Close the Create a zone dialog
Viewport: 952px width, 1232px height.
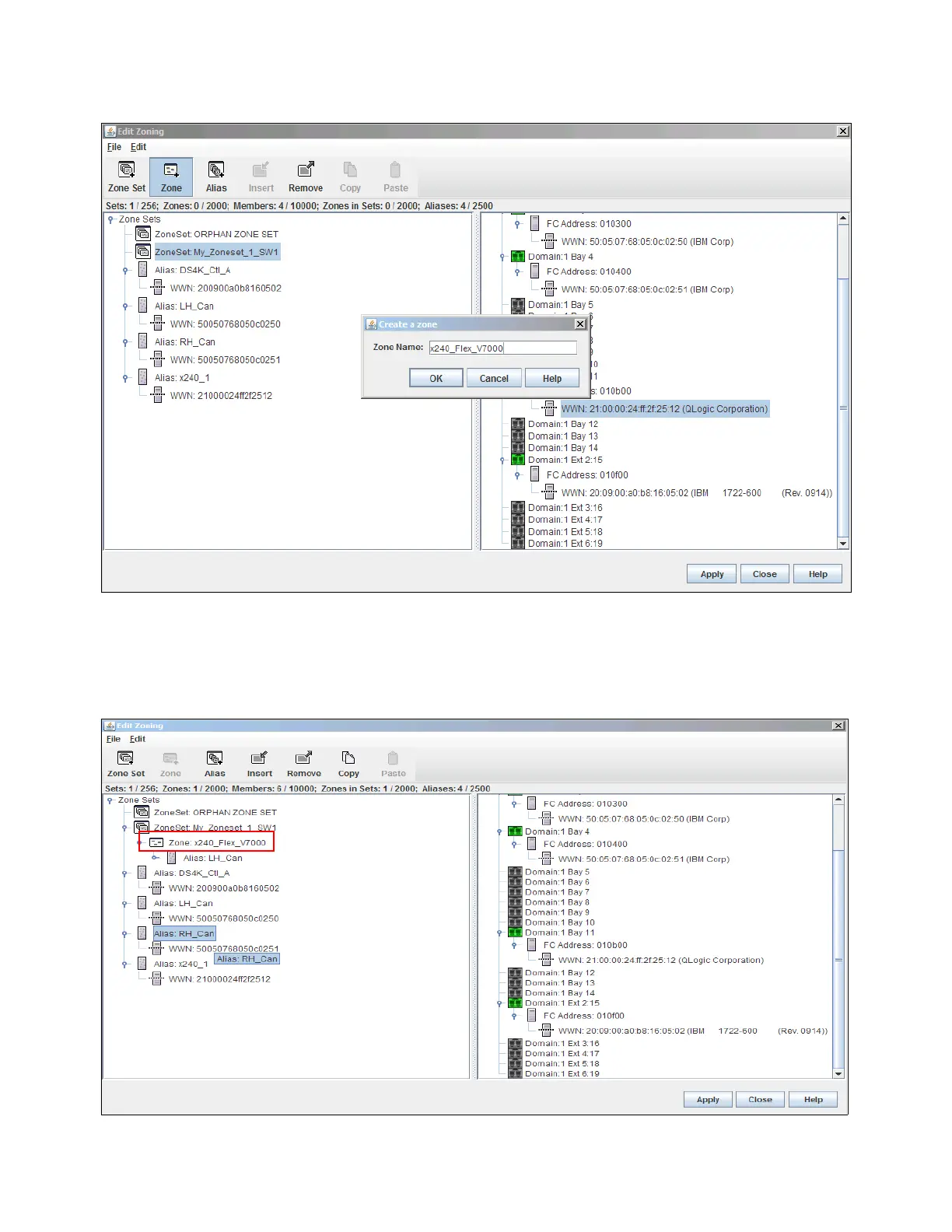(x=579, y=324)
